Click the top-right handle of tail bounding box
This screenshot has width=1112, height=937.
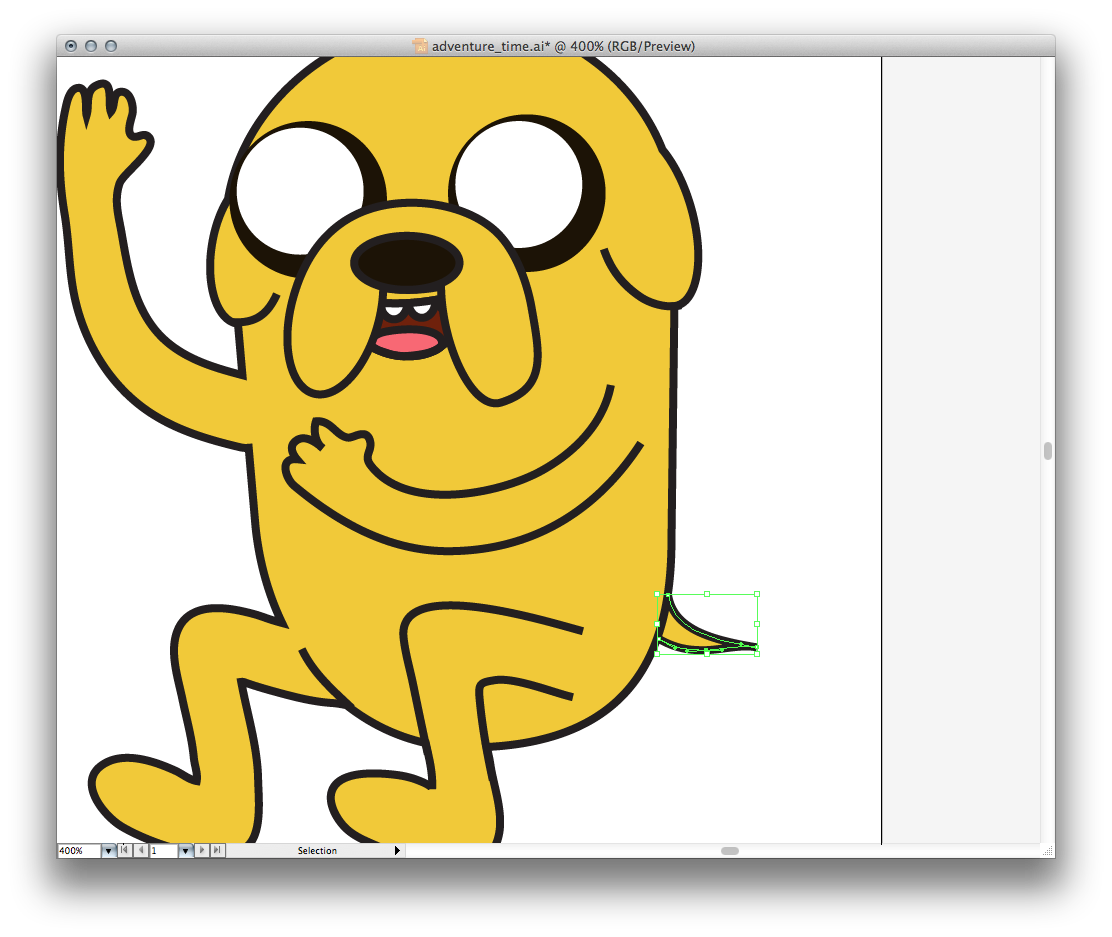pos(757,594)
